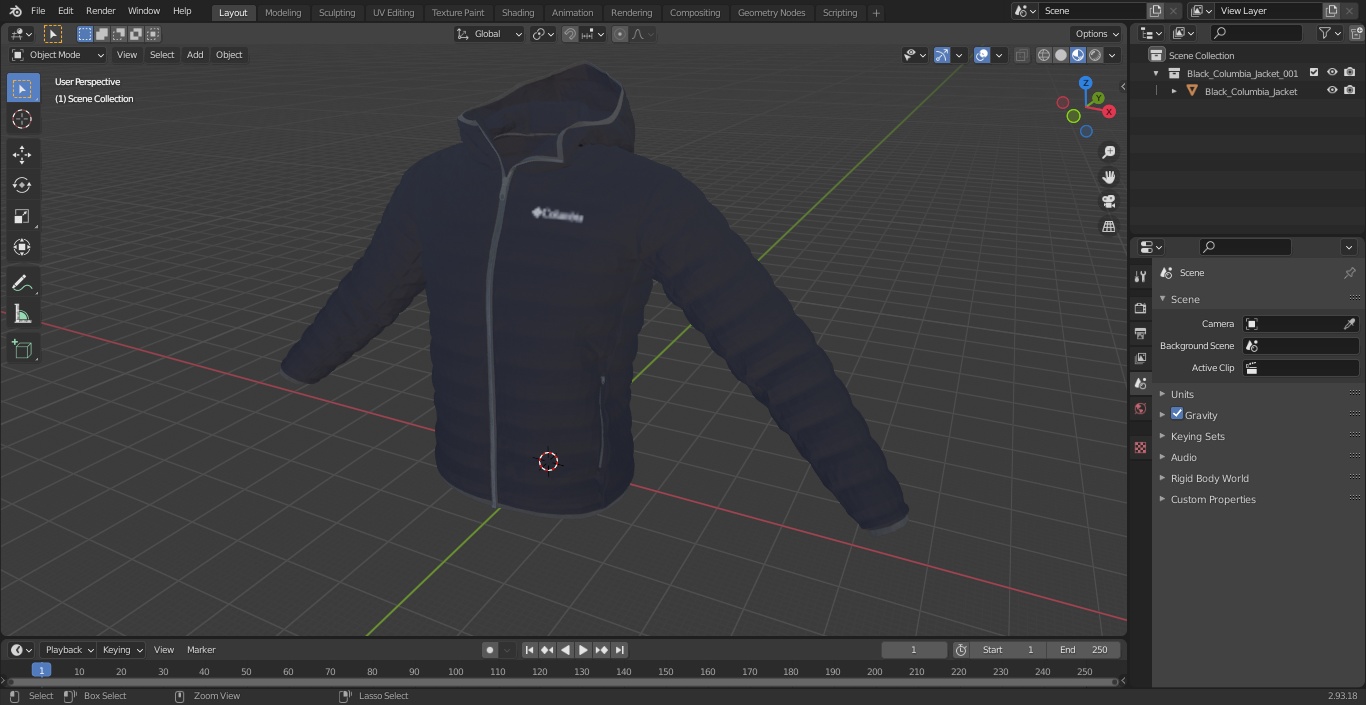Disable render for Black_Columbia_Jacket object camera icon
The height and width of the screenshot is (705, 1366).
coord(1350,91)
